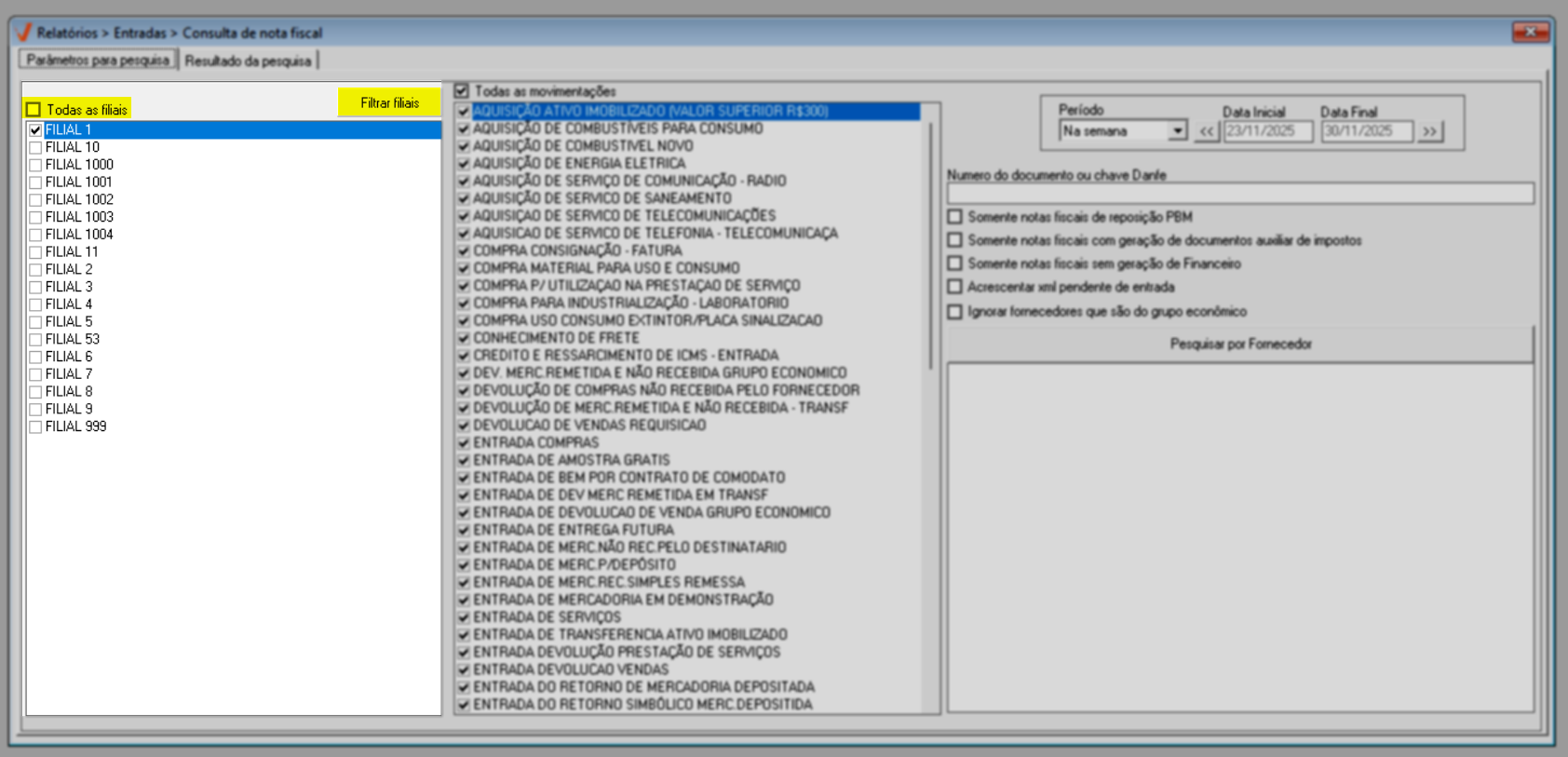Enable Acrescentar xml pendente de entrada

(955, 287)
